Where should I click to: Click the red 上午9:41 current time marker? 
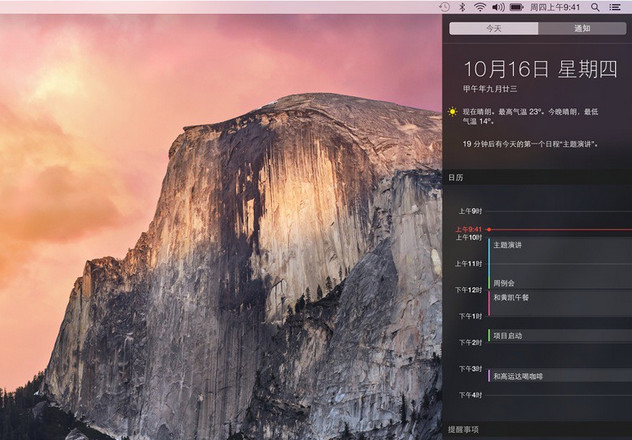pyautogui.click(x=469, y=229)
